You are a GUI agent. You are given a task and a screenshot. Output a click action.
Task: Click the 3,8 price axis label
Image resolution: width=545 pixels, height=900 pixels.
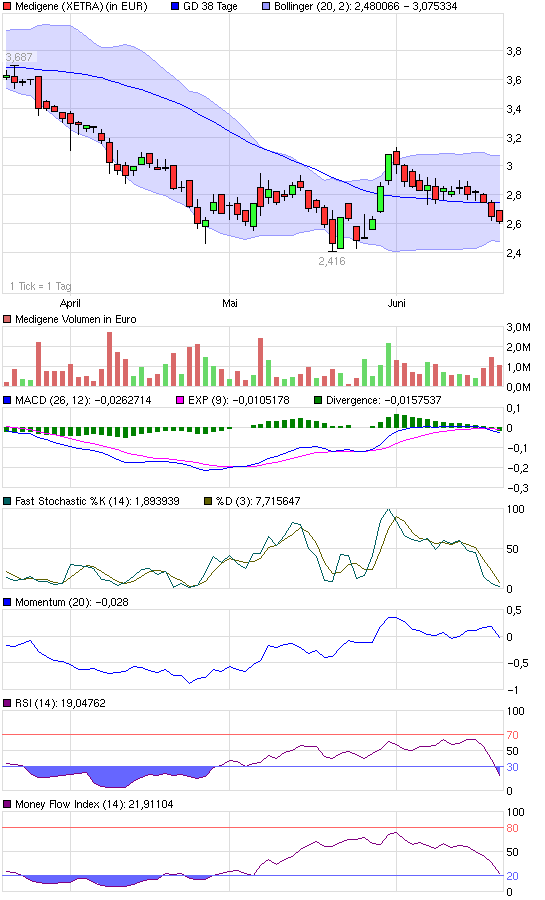click(514, 51)
